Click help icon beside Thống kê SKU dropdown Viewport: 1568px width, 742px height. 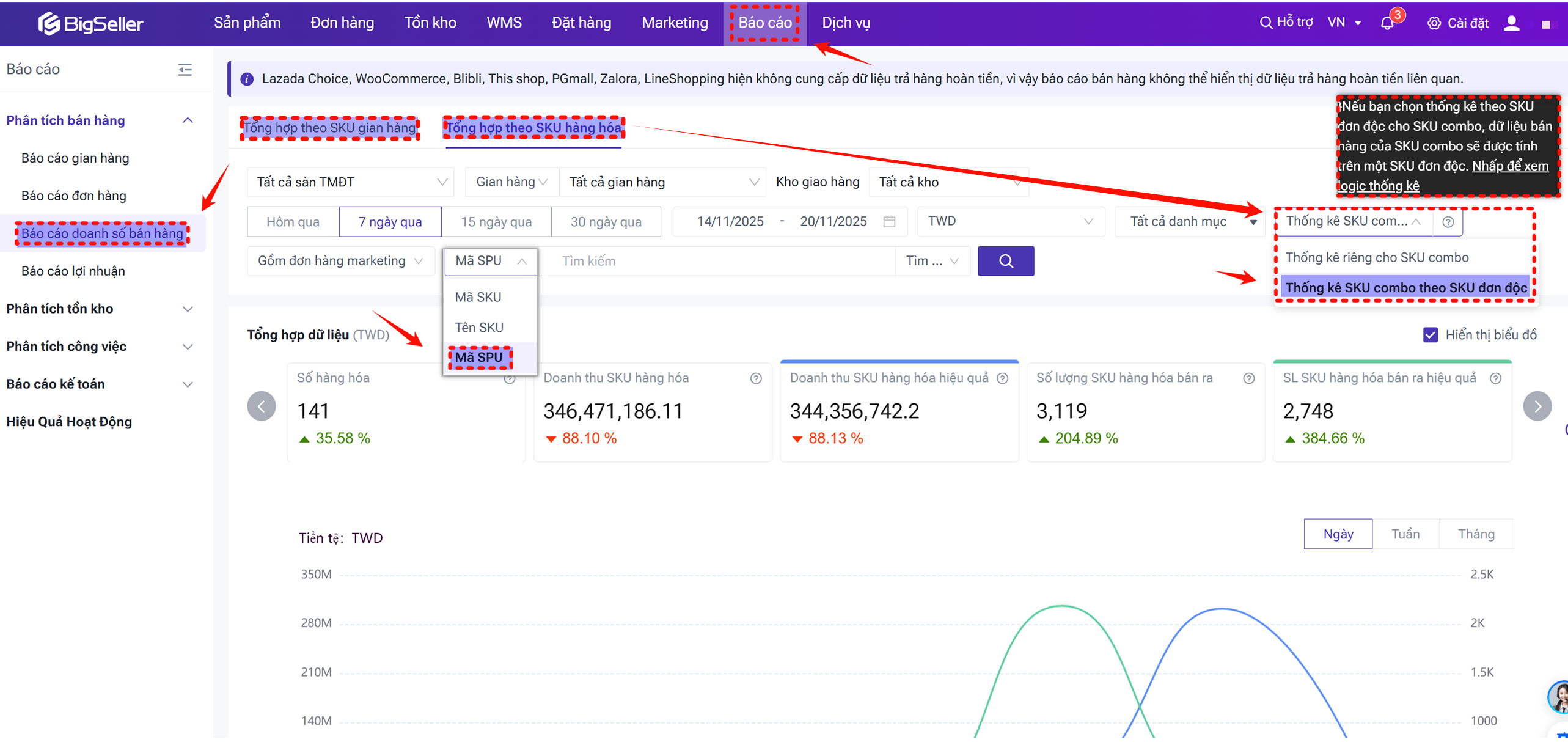tap(1448, 222)
